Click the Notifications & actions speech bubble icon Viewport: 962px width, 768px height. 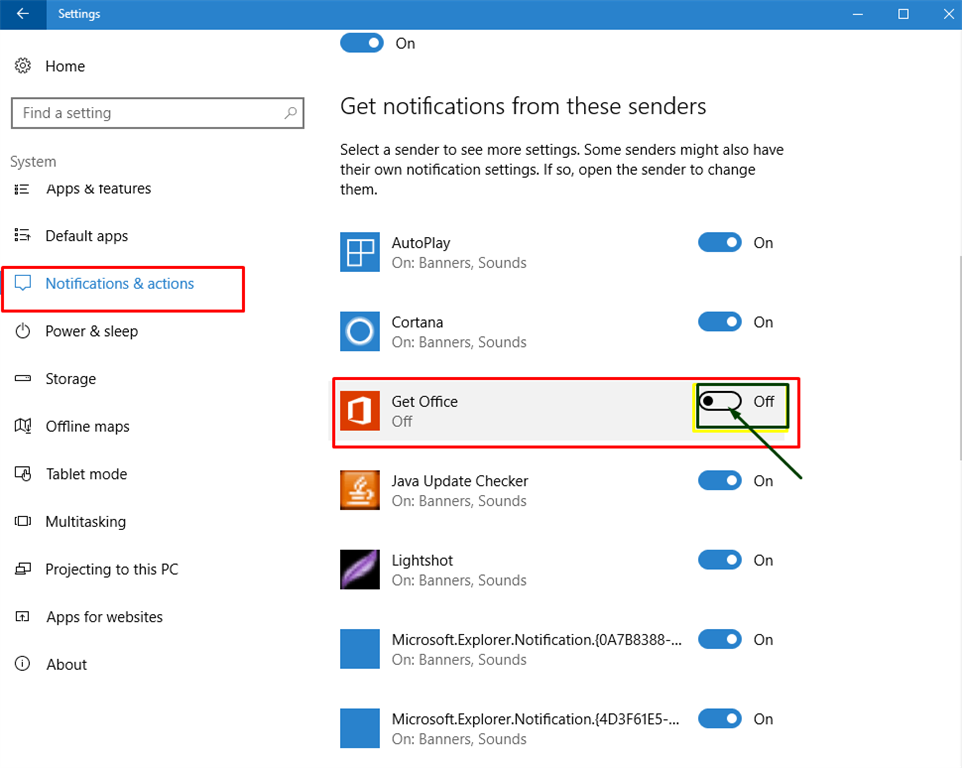click(x=23, y=283)
